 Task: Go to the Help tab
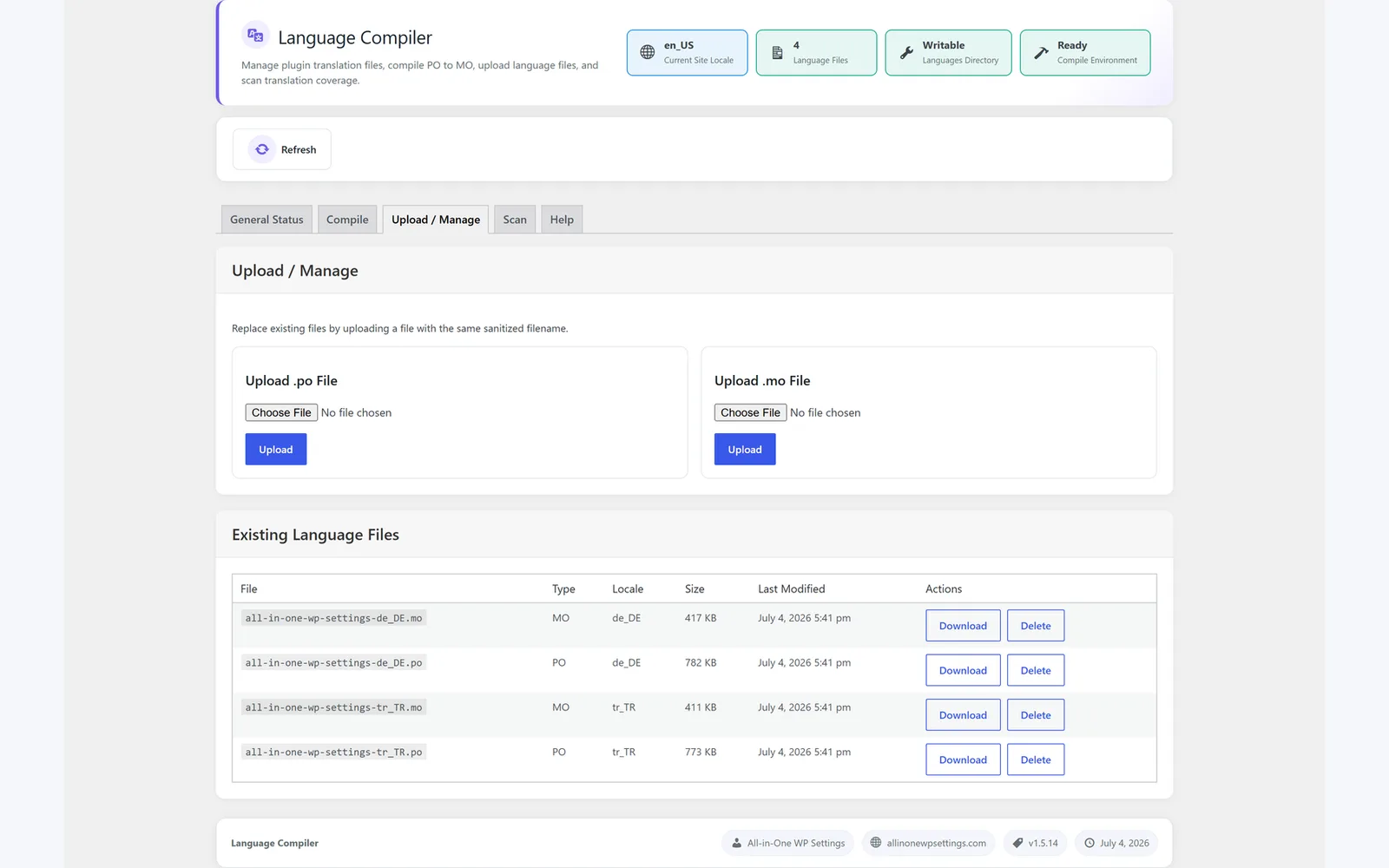(x=562, y=220)
